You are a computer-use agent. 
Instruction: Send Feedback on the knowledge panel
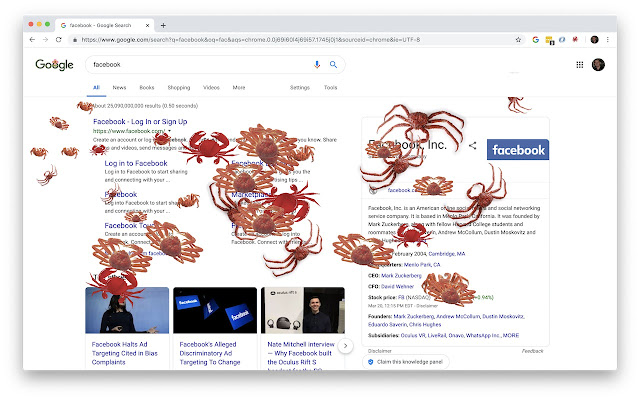532,351
